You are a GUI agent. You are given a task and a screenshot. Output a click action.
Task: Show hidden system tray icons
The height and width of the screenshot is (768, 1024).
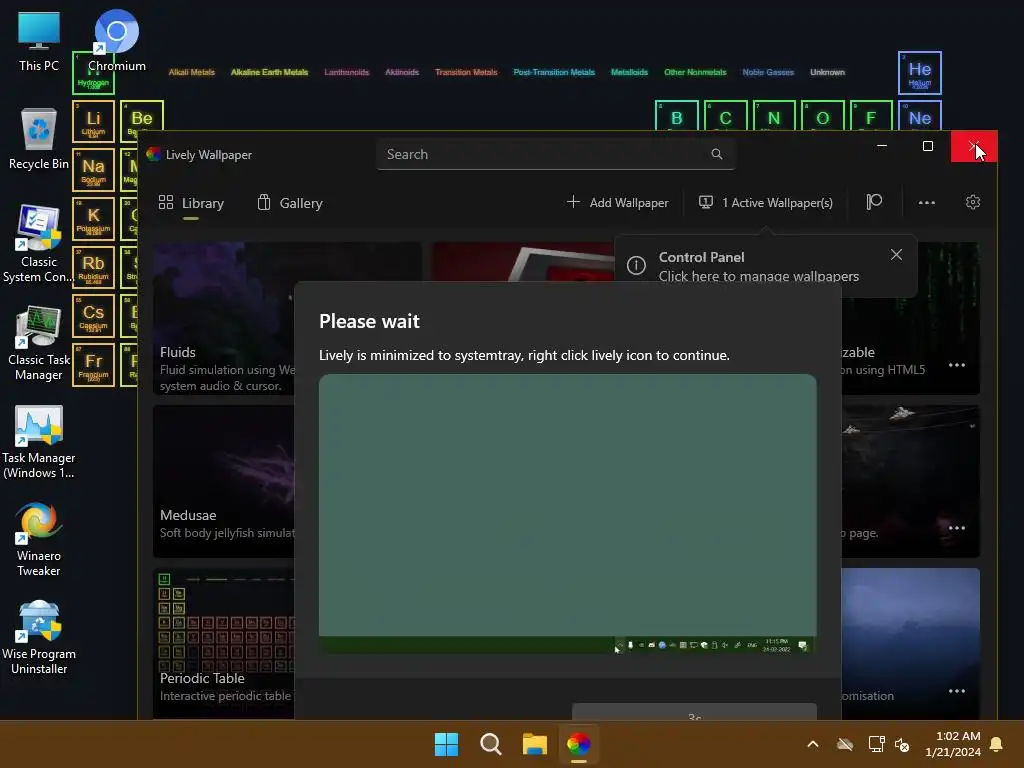813,744
